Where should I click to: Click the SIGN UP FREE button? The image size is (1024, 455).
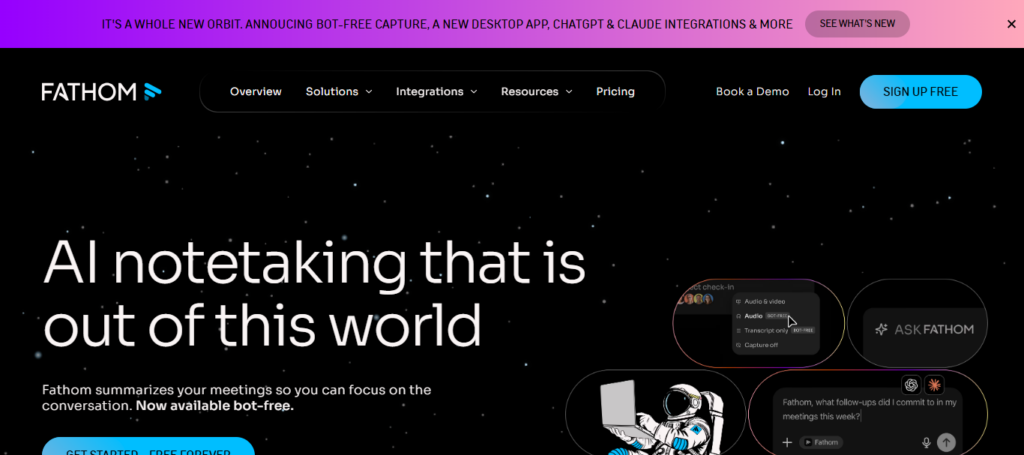(920, 92)
